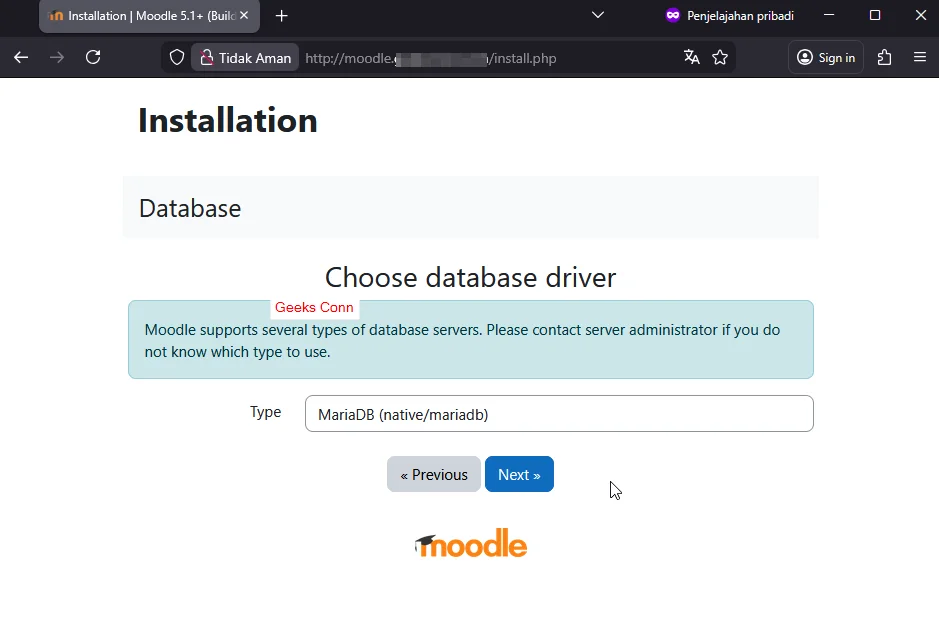Open a new browser tab
939x631 pixels.
[281, 16]
